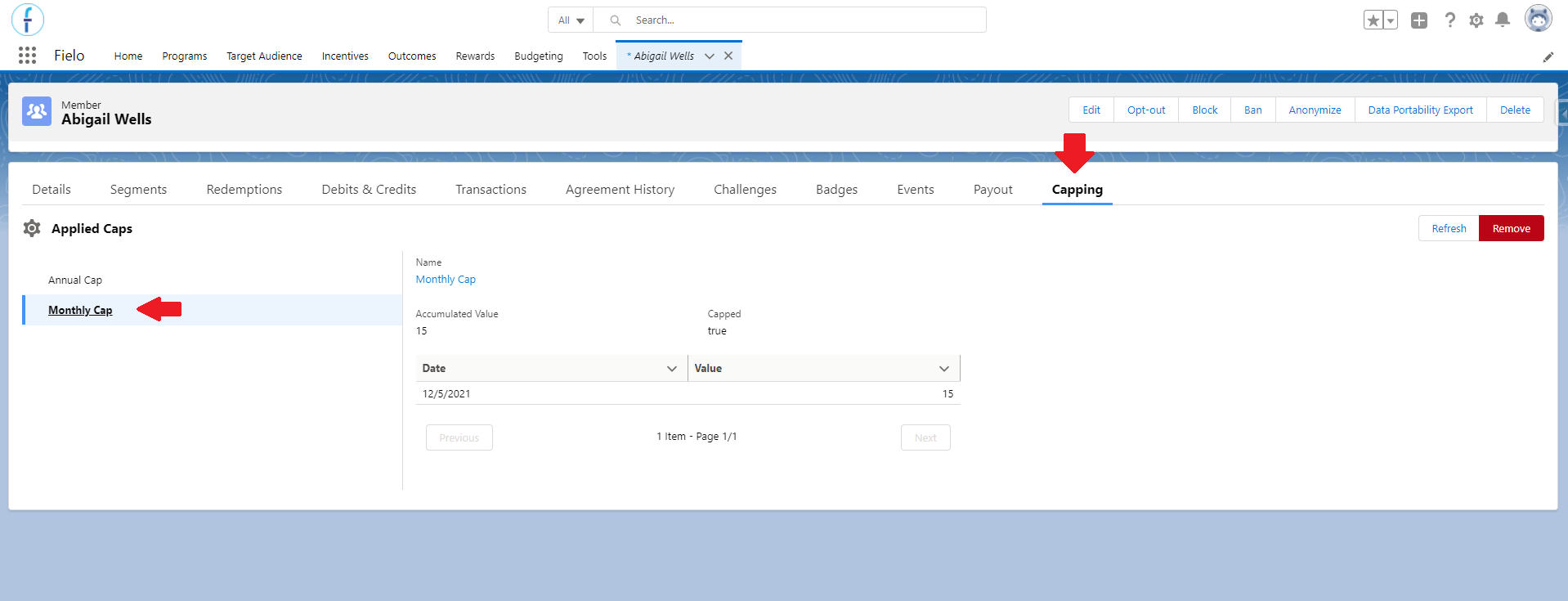The height and width of the screenshot is (601, 1568).
Task: Click the Member record icon
Action: (x=37, y=111)
